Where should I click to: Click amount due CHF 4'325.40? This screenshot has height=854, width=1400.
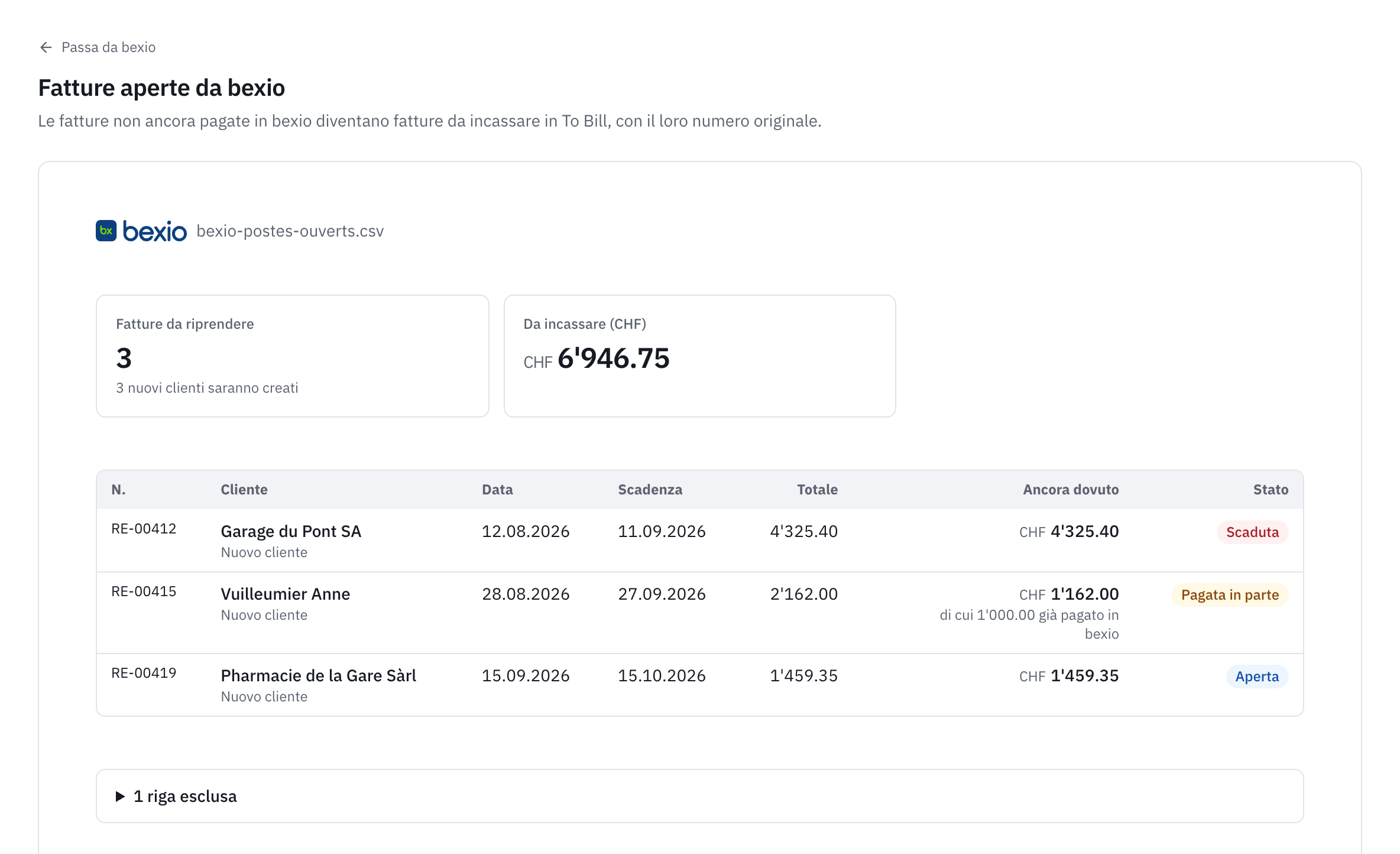click(1069, 531)
